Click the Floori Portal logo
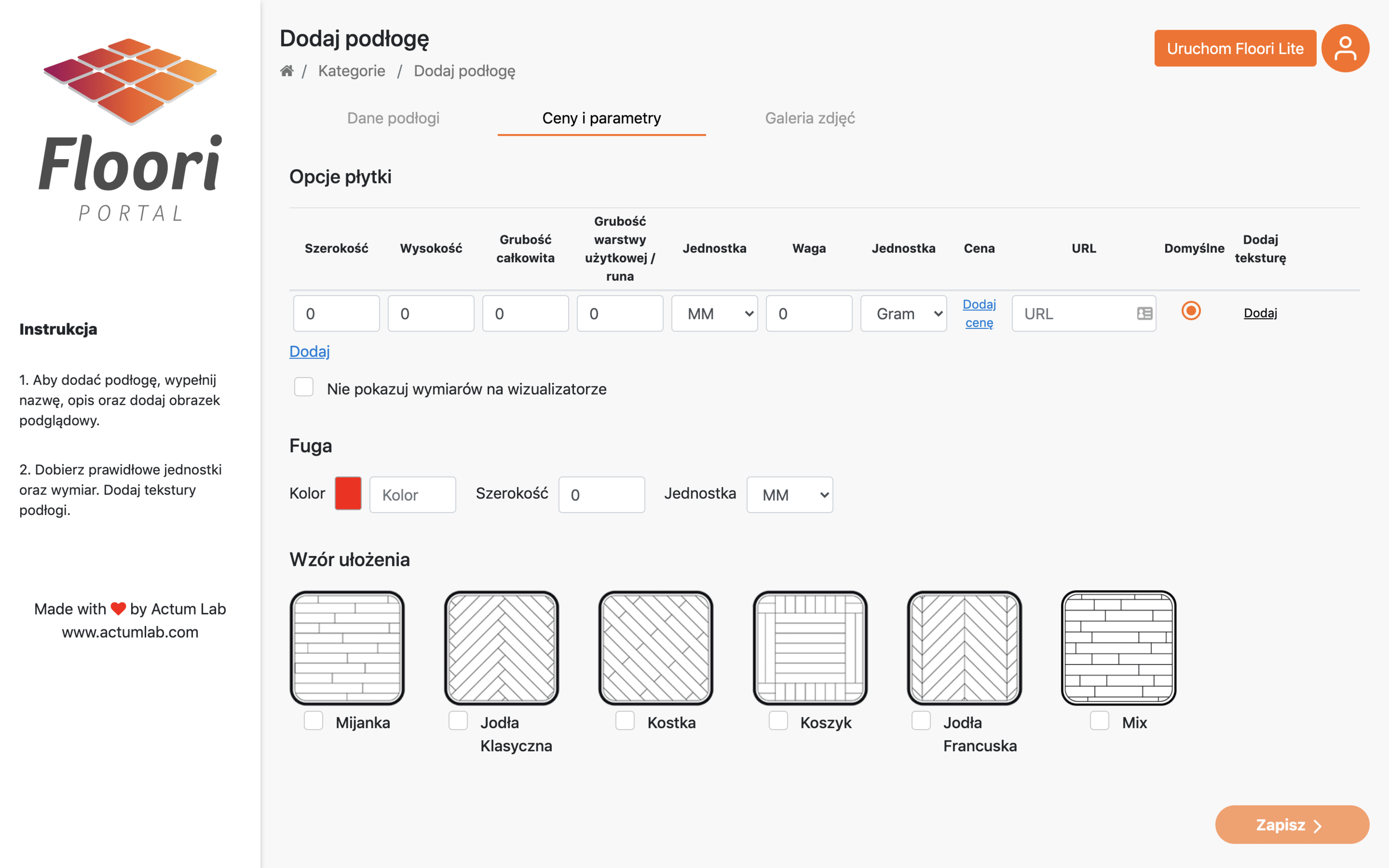The image size is (1389, 868). point(130,130)
